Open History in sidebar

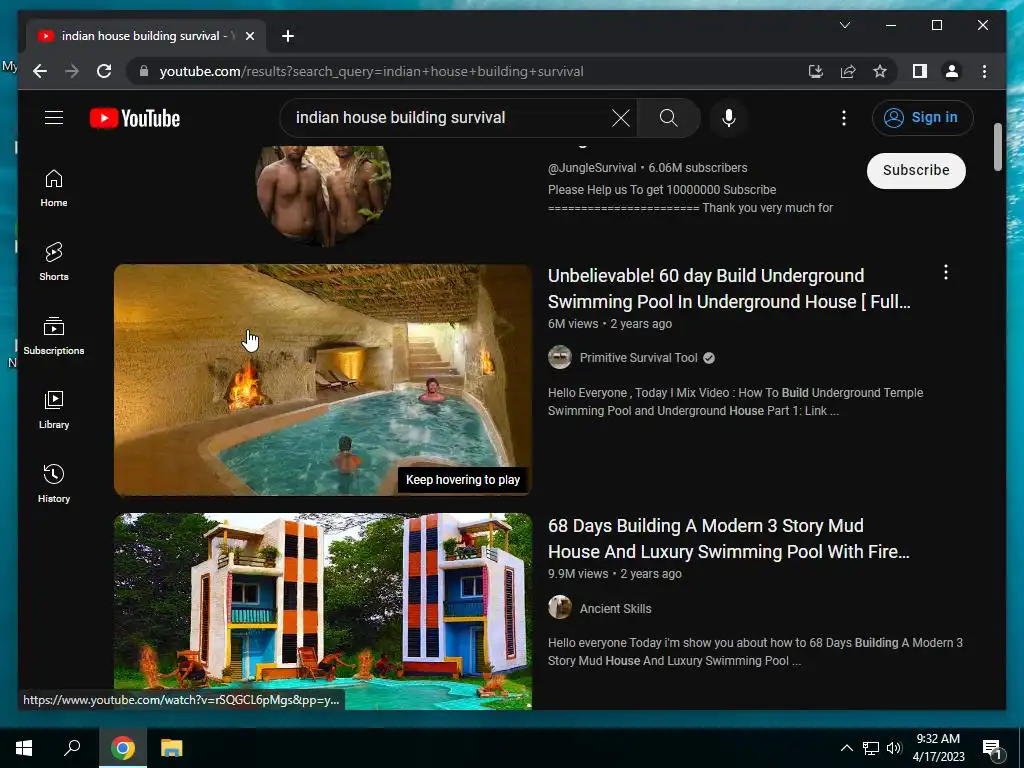pos(54,484)
